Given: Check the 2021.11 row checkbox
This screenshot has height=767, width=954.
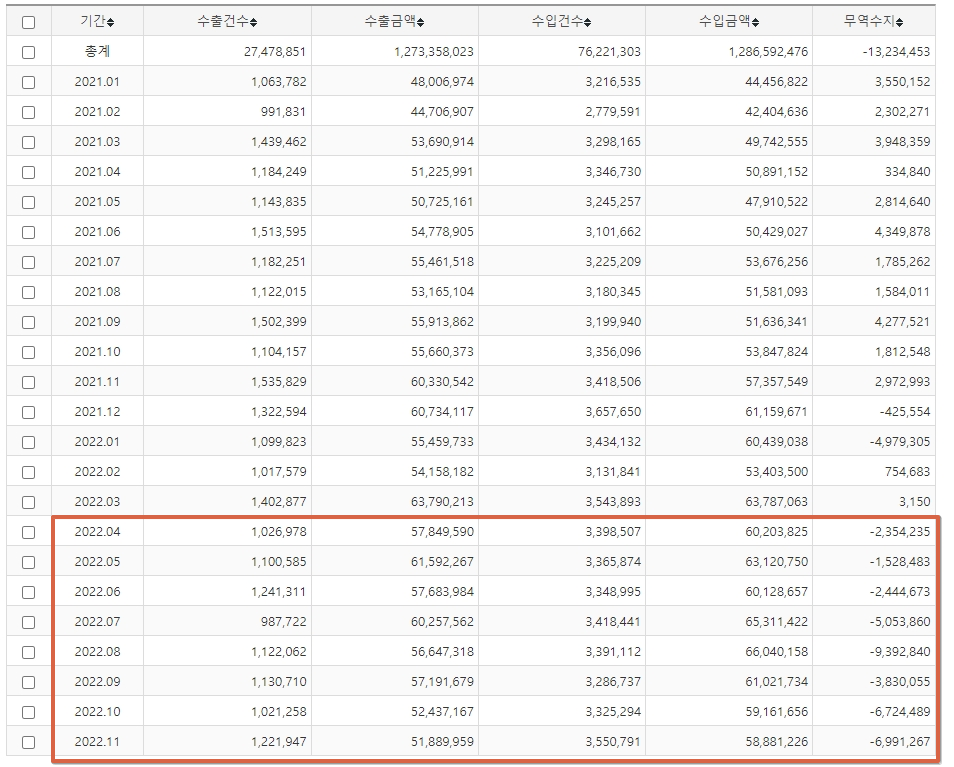Looking at the screenshot, I should point(29,383).
